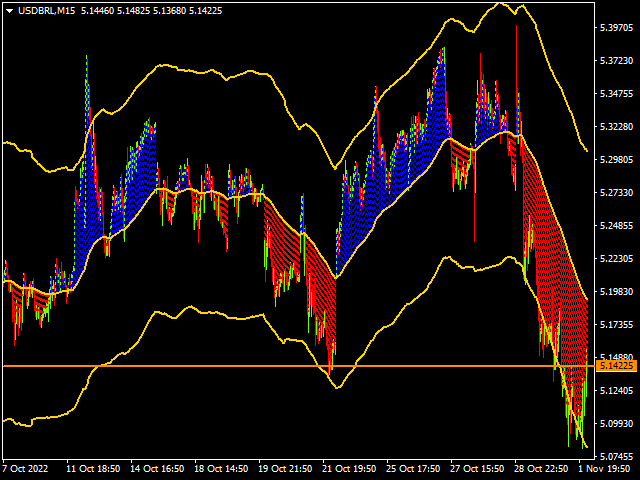
Task: Select price scale value 5.07455
Action: [616, 456]
